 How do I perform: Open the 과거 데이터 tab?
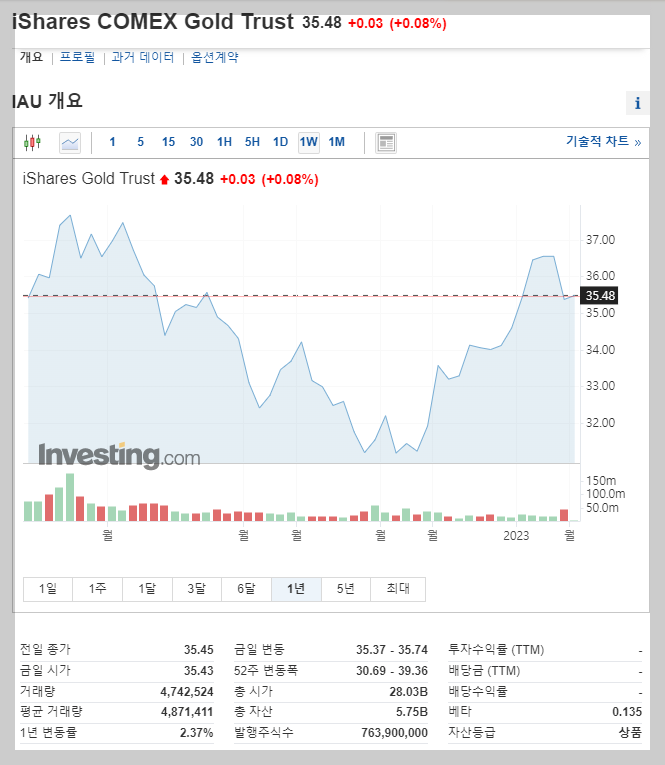(142, 57)
